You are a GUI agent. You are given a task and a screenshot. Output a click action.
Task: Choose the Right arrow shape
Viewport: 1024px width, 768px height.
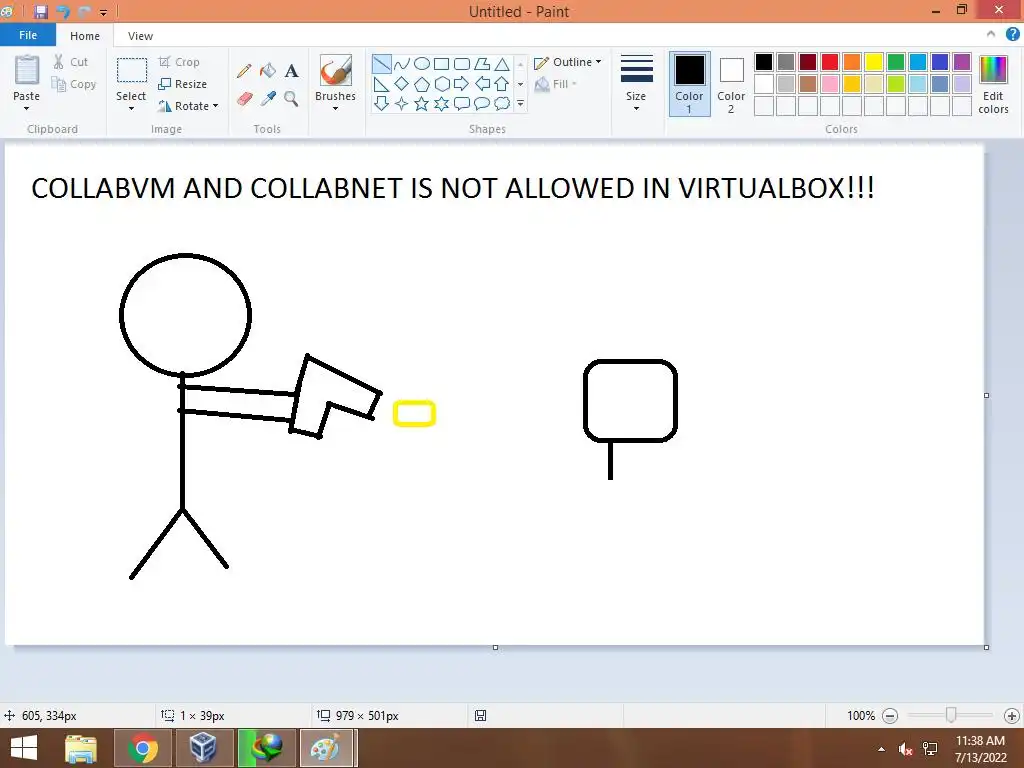(462, 84)
